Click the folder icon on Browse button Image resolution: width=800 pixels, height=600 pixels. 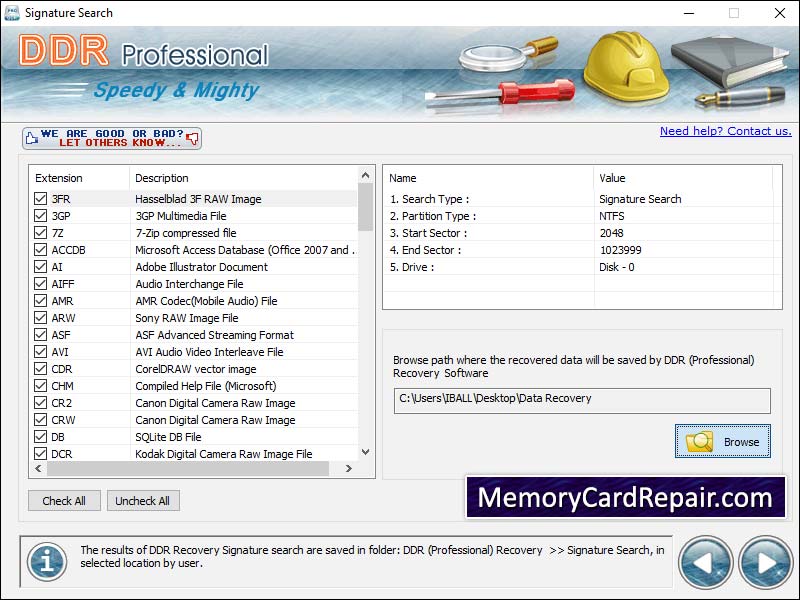click(x=702, y=441)
